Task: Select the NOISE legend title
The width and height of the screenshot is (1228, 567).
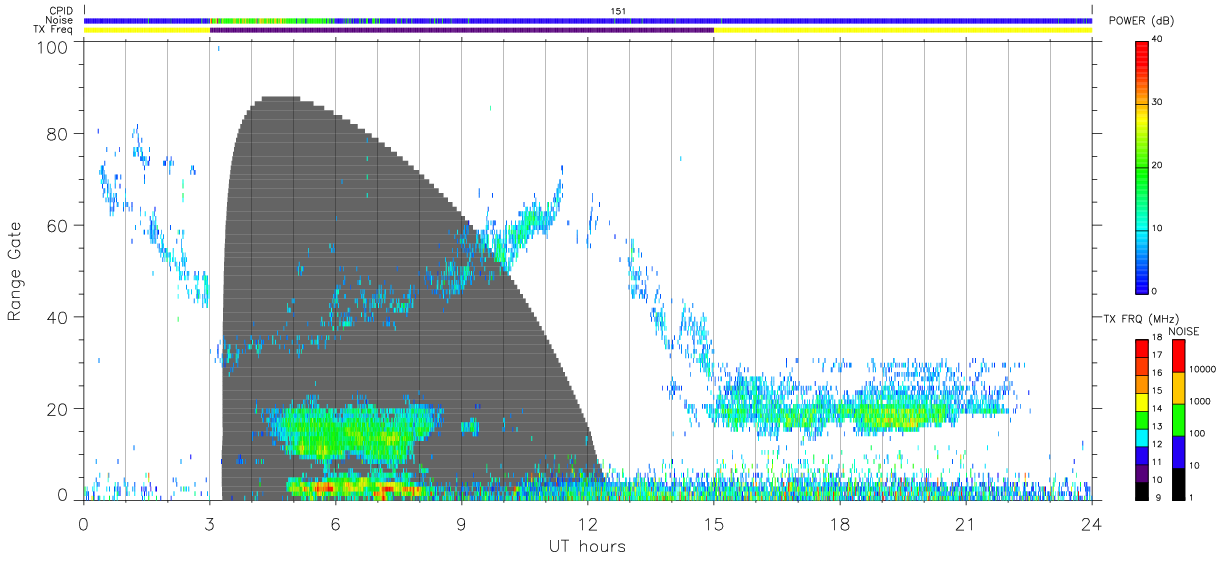Action: pos(1185,331)
